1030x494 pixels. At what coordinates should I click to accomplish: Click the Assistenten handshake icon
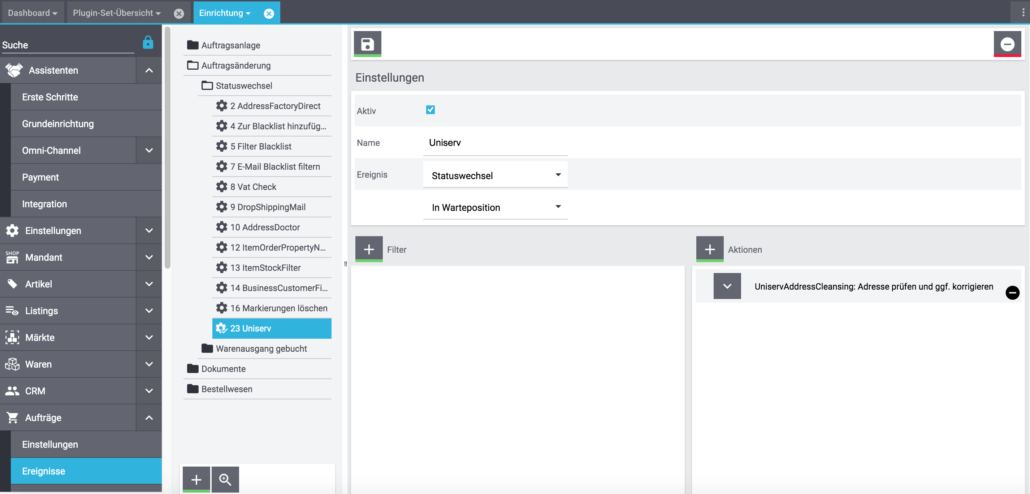(14, 70)
